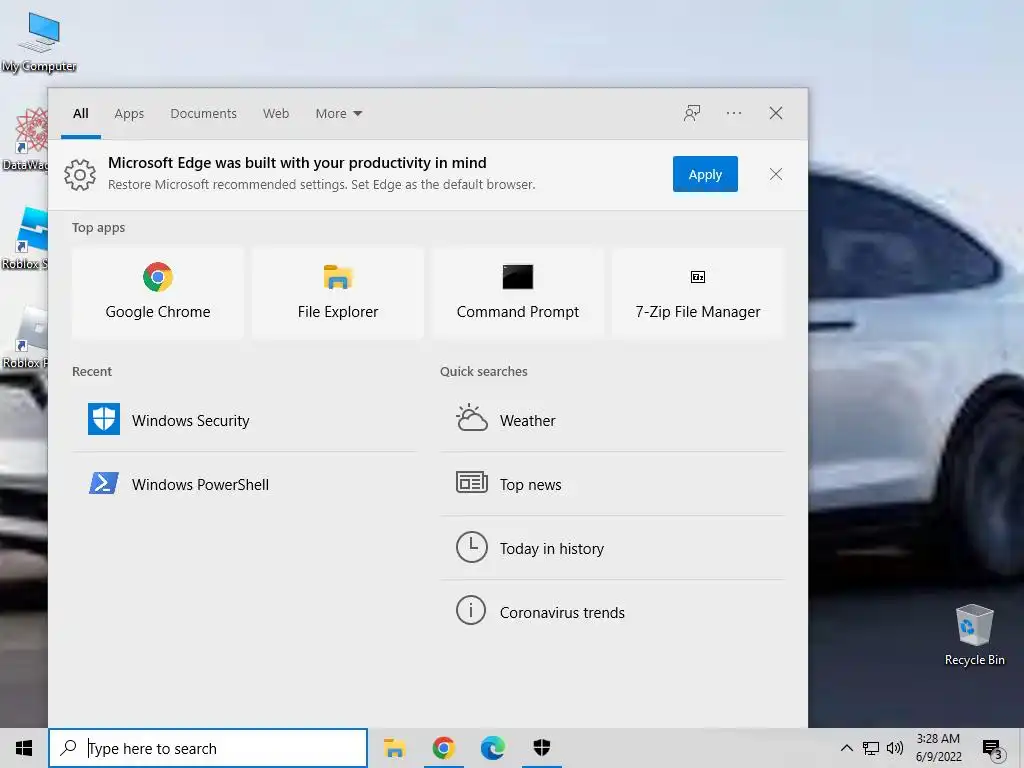Open File Explorer from Top apps

(338, 293)
